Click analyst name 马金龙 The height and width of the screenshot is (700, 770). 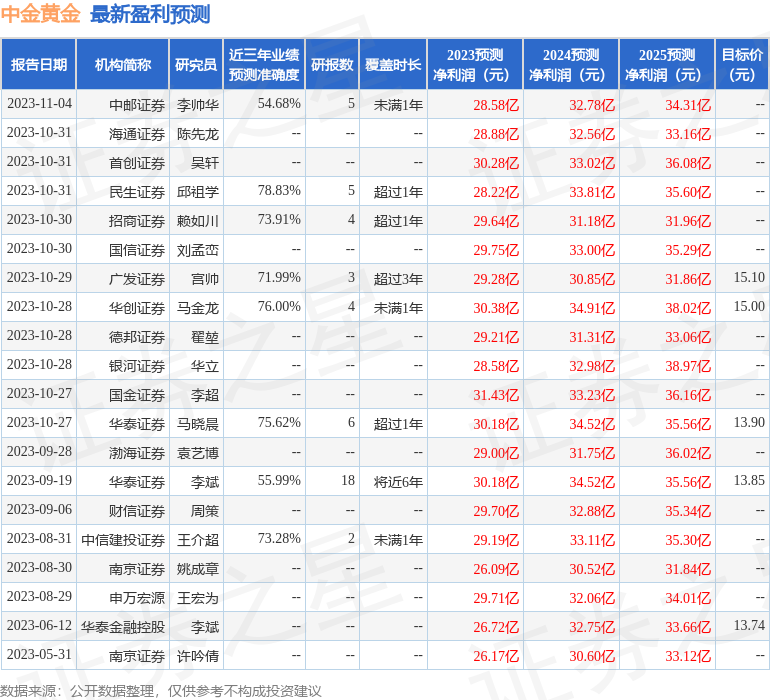tap(197, 308)
